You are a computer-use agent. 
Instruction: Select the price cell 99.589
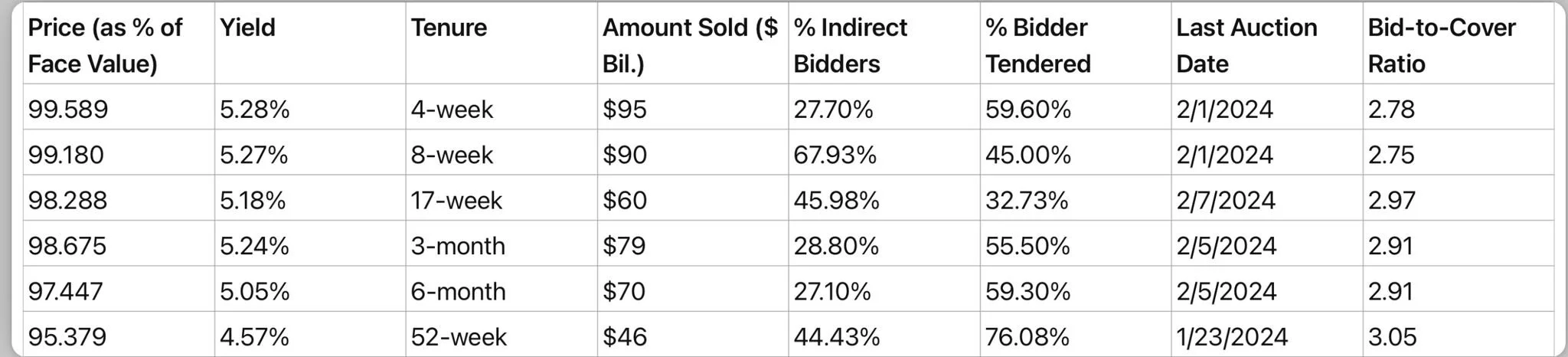(68, 110)
